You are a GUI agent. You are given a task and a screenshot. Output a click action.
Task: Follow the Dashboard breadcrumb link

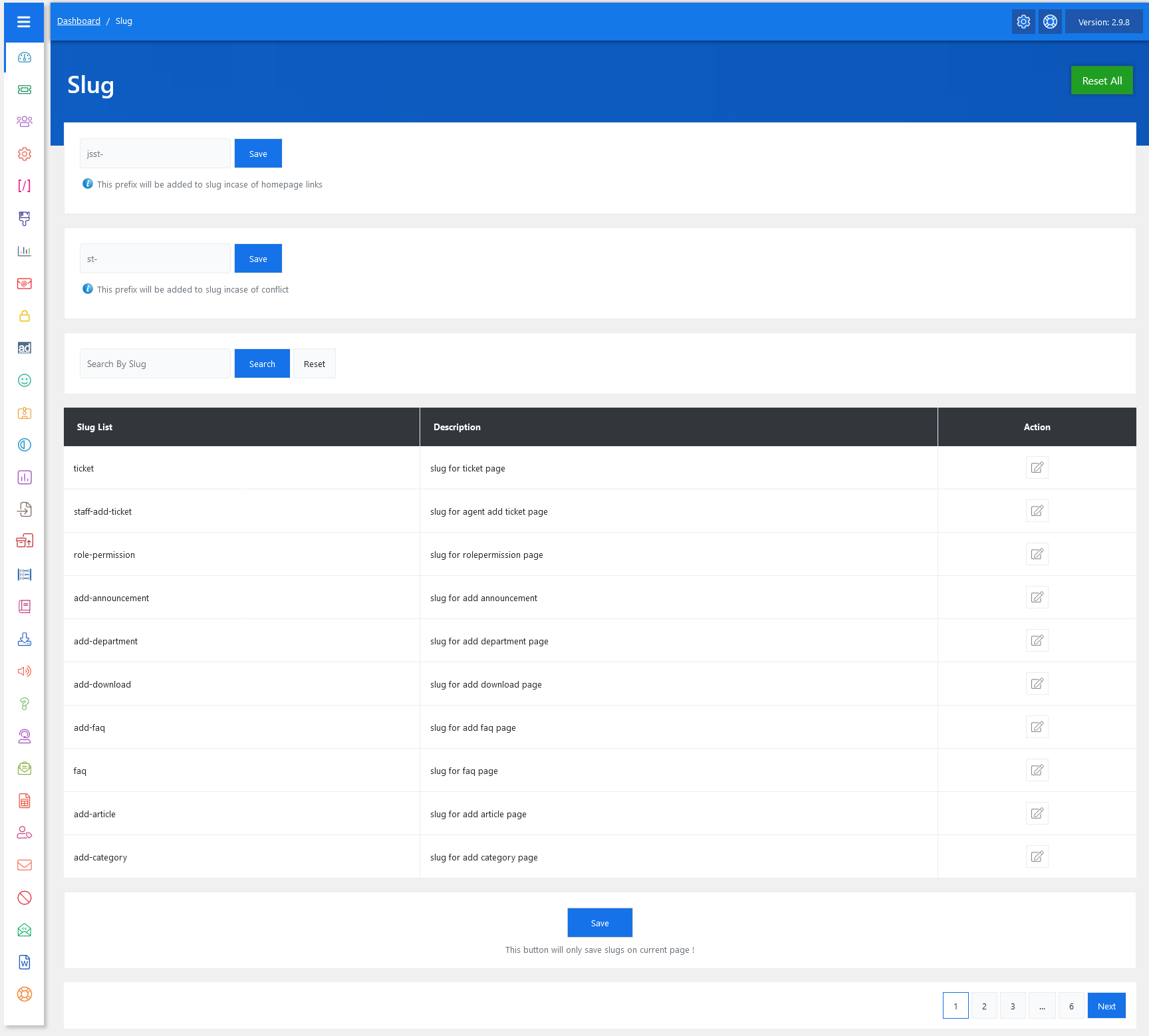78,21
